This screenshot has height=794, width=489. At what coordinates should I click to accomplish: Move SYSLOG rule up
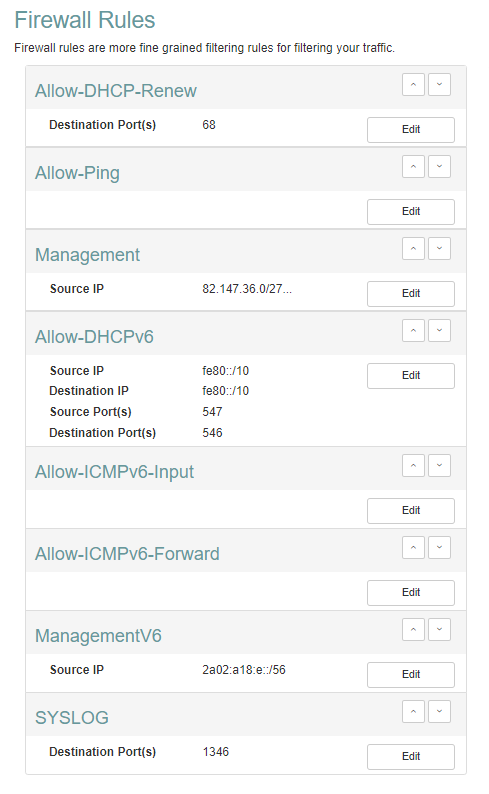click(413, 712)
